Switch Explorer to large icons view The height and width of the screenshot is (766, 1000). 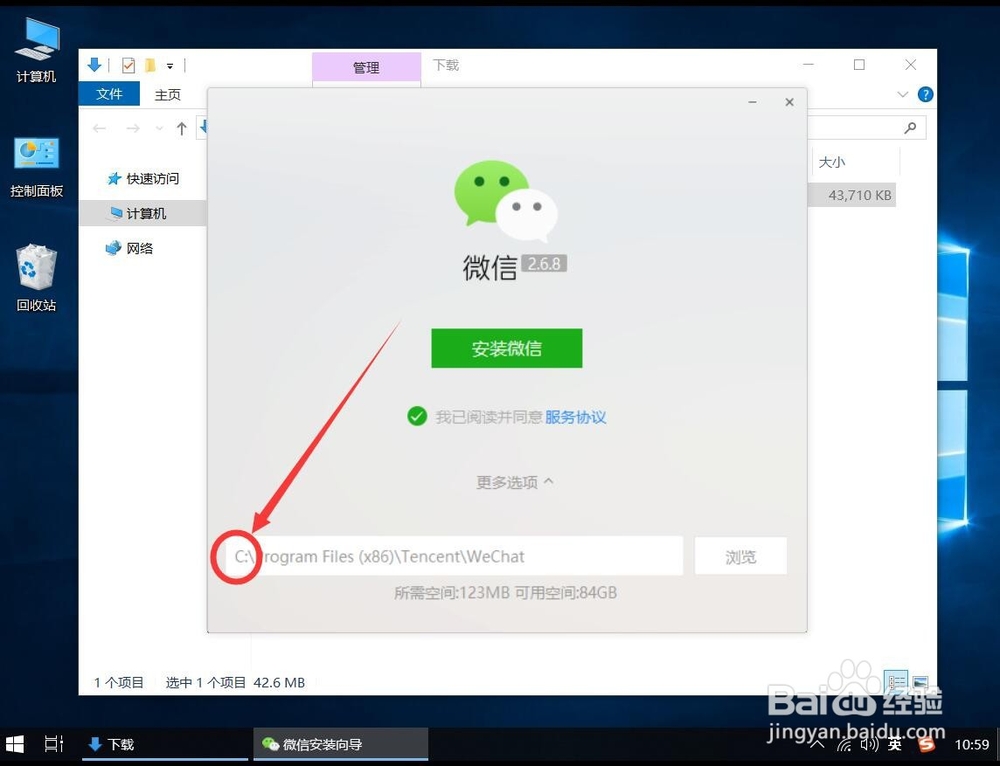click(x=920, y=682)
